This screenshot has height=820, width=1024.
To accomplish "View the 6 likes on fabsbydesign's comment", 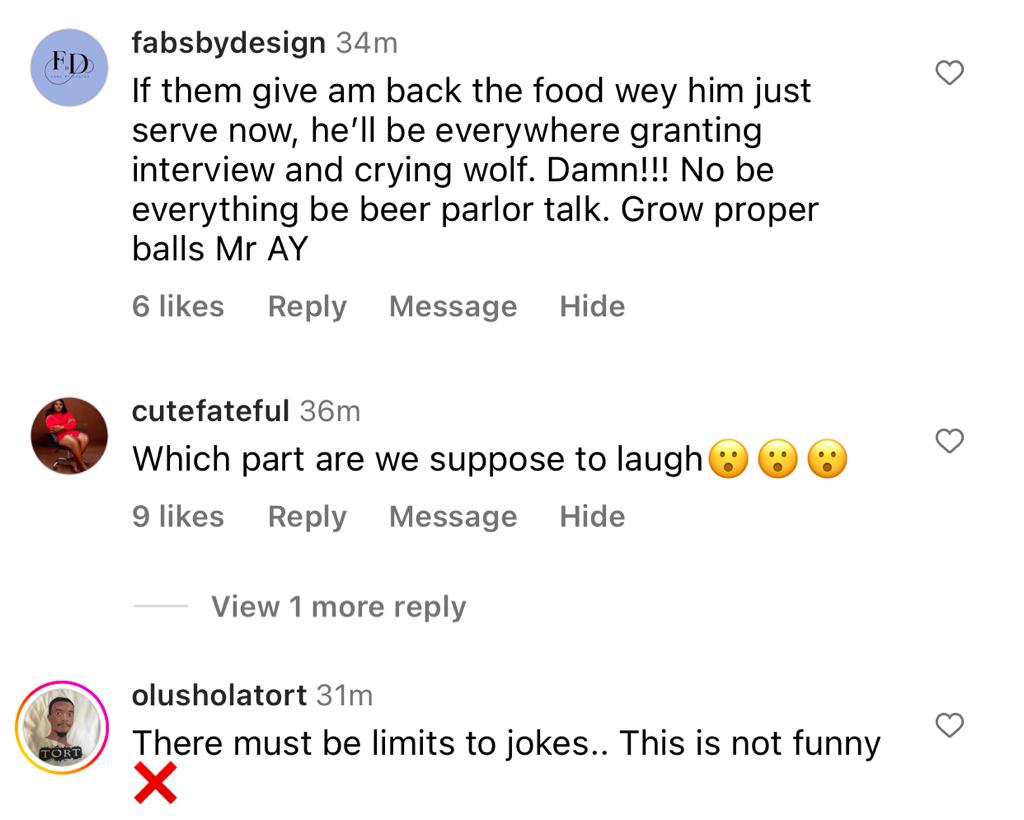I will [177, 306].
